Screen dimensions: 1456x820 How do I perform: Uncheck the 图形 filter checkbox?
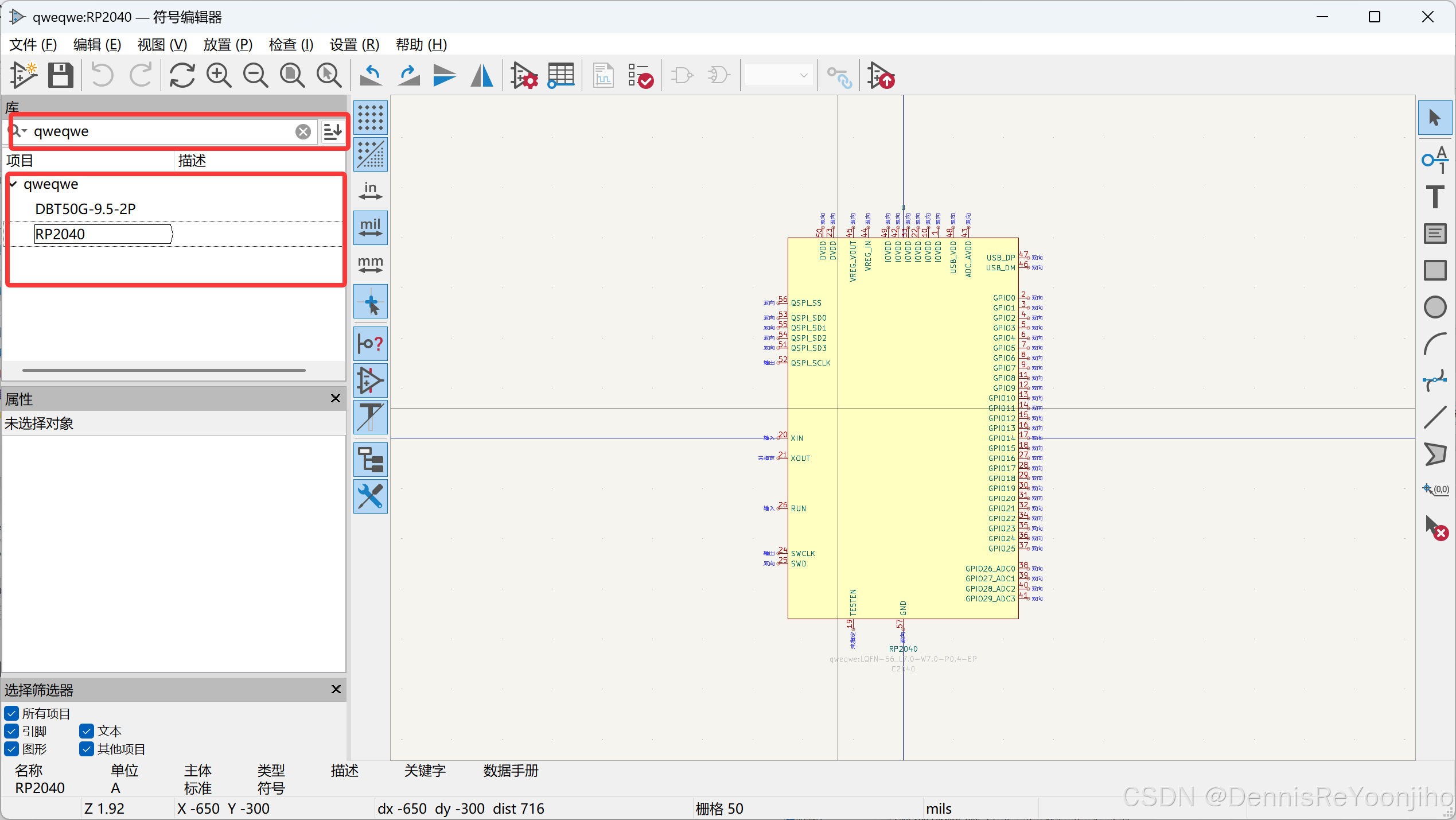pyautogui.click(x=11, y=749)
